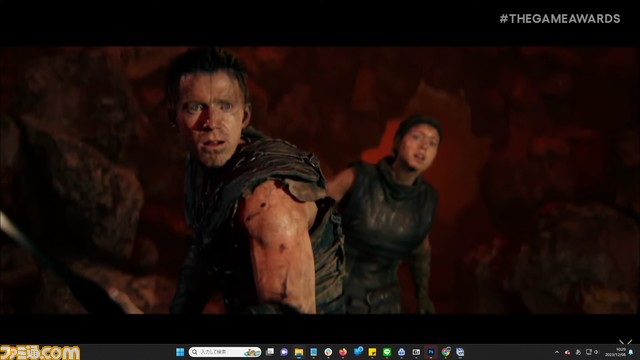Open Task View from the taskbar
The height and width of the screenshot is (360, 640).
point(270,352)
